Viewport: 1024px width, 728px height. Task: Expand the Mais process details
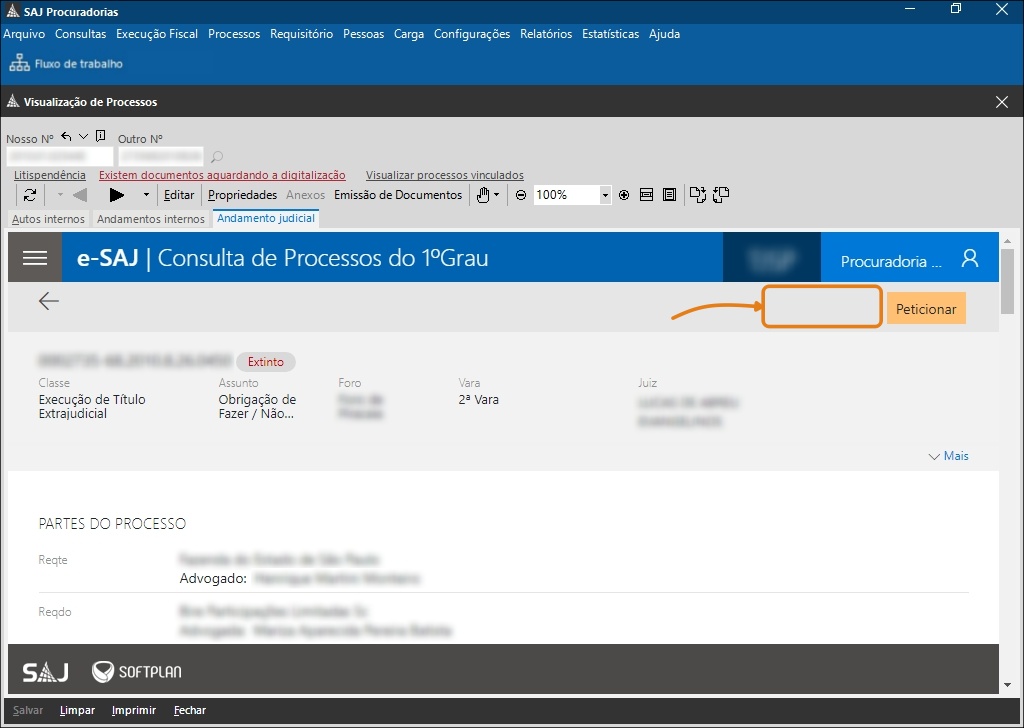click(949, 456)
